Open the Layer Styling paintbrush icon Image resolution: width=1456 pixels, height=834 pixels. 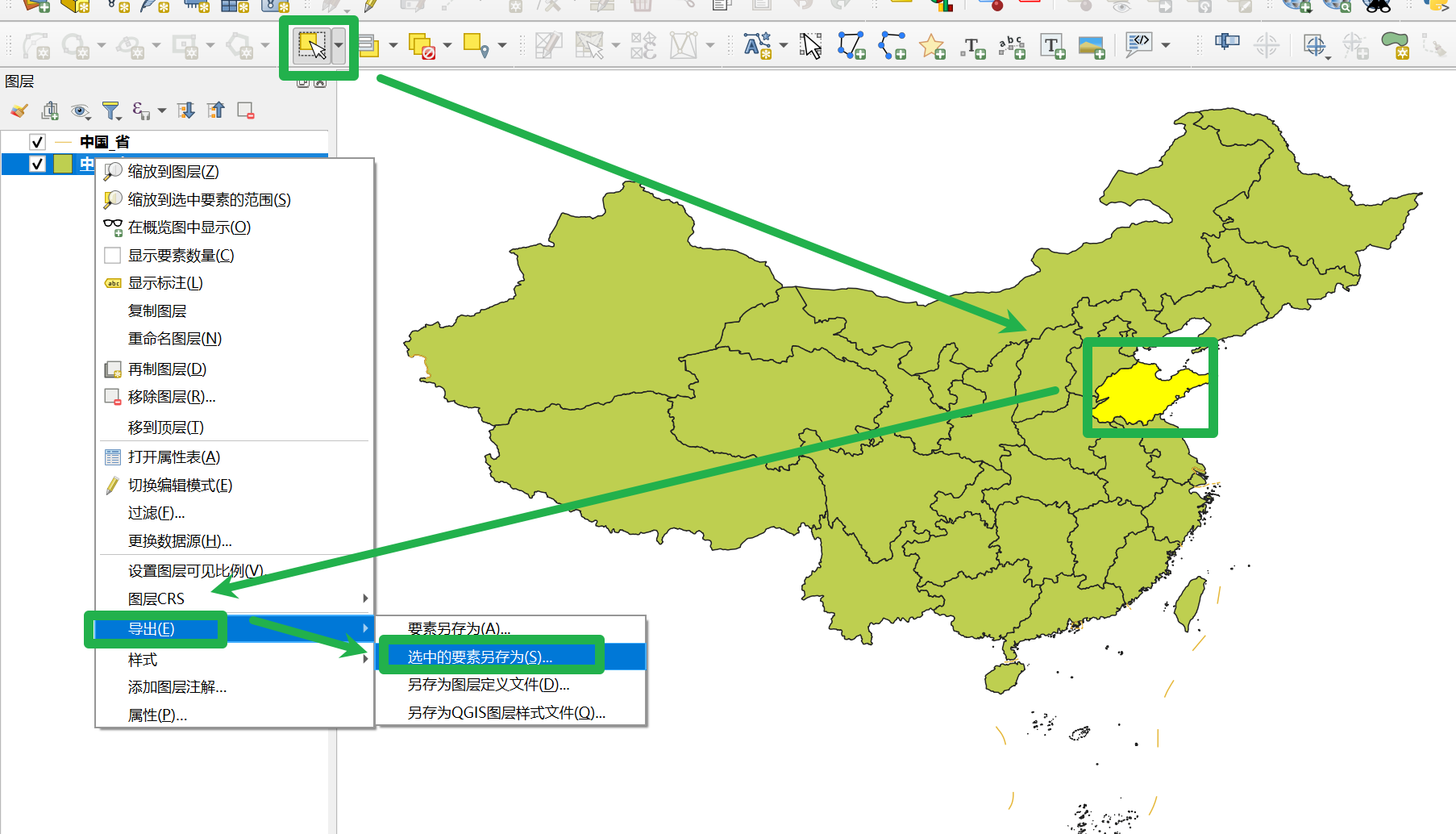tap(19, 111)
